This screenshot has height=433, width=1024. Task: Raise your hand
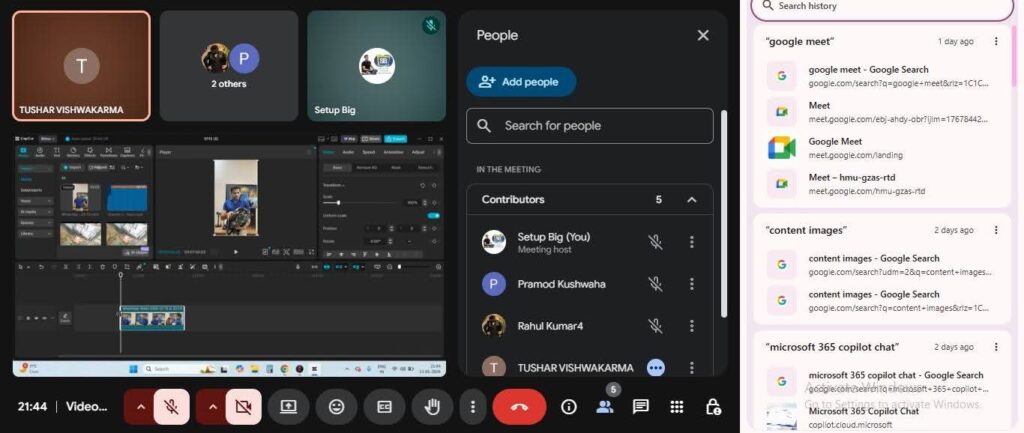pyautogui.click(x=433, y=407)
